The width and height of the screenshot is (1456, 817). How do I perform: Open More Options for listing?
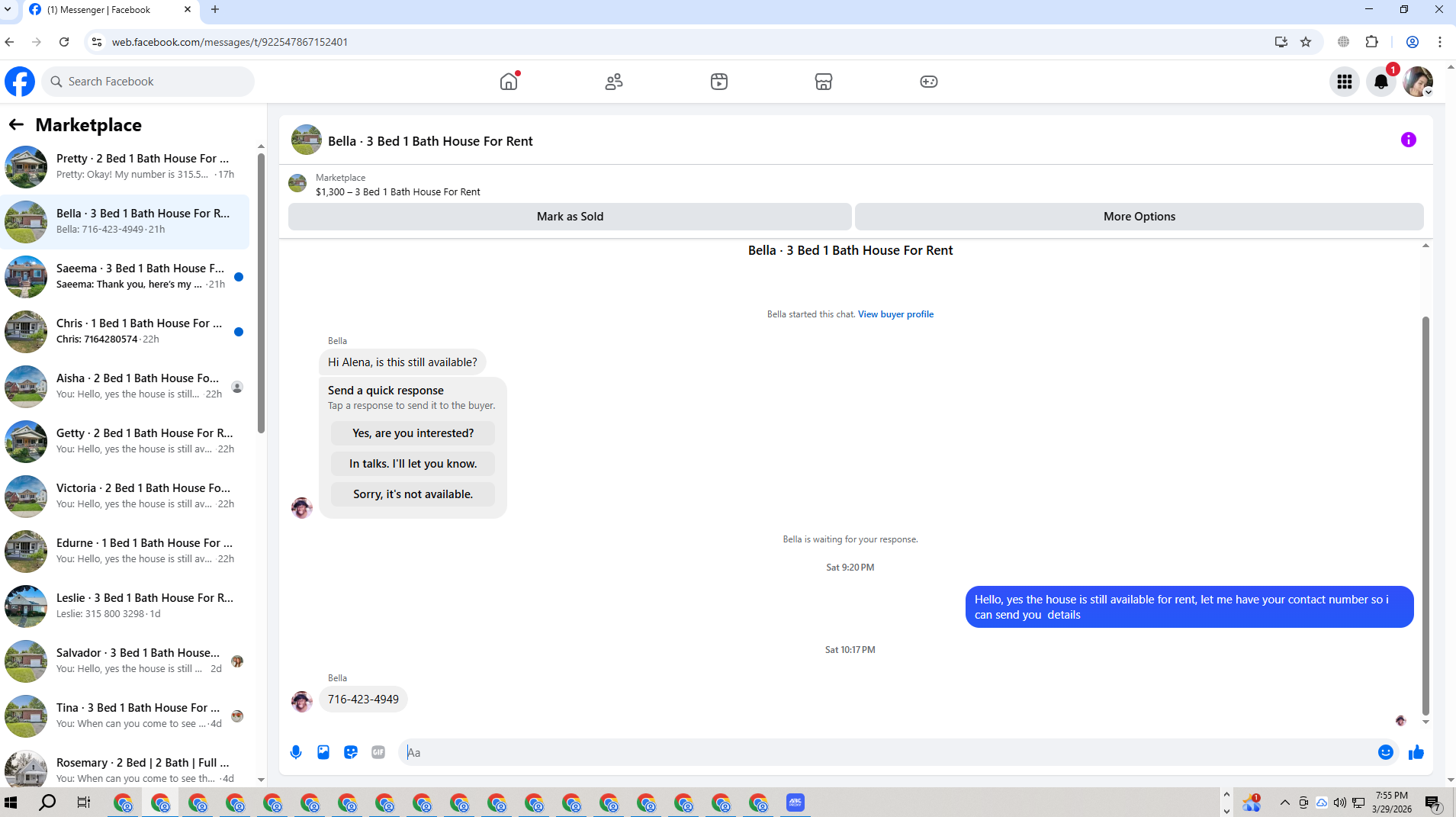click(1139, 217)
